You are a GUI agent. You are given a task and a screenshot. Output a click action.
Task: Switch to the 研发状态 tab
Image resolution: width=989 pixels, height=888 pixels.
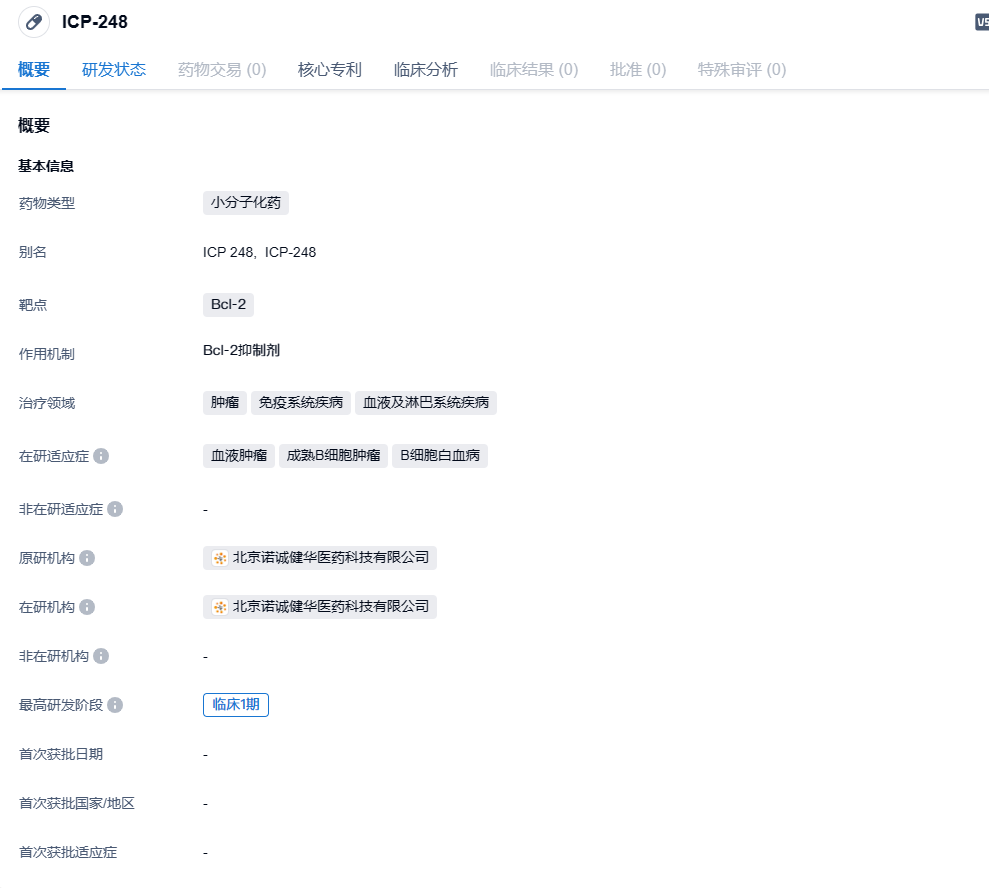pos(114,70)
